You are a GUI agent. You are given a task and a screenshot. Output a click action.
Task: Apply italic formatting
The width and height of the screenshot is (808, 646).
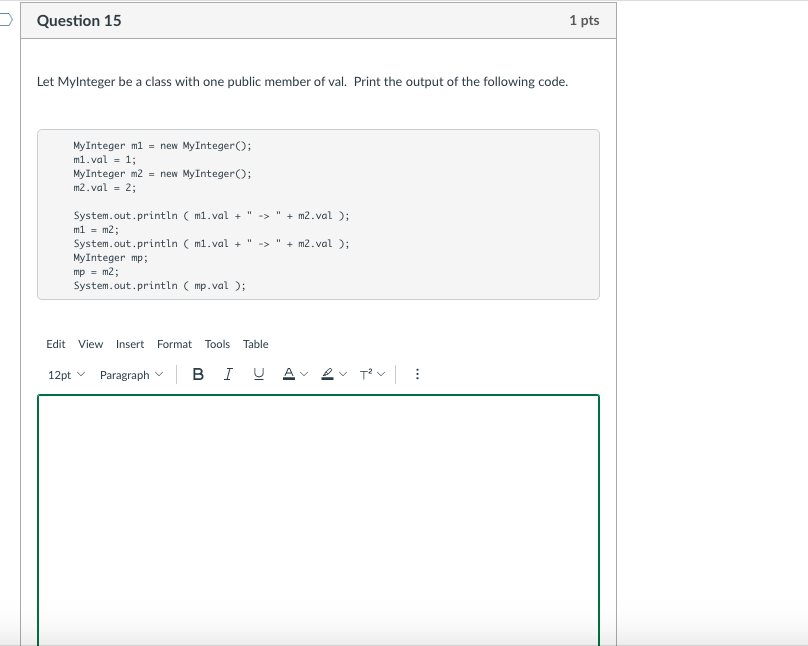coord(227,373)
